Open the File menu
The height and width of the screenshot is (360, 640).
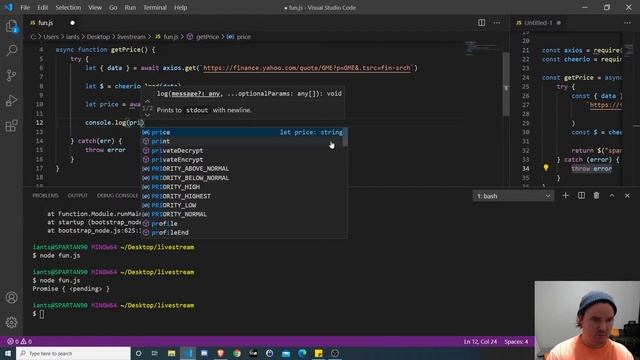(25, 7)
